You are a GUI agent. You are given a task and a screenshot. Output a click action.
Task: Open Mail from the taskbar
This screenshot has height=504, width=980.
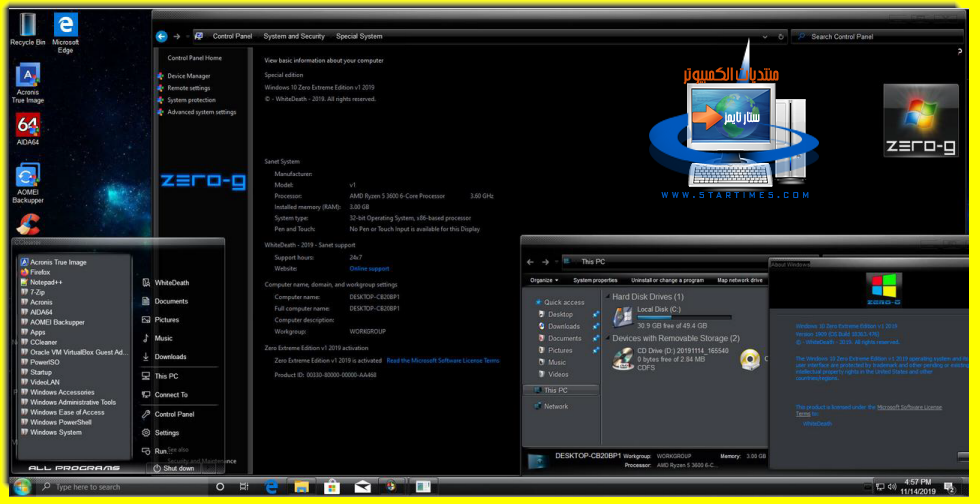coord(362,486)
